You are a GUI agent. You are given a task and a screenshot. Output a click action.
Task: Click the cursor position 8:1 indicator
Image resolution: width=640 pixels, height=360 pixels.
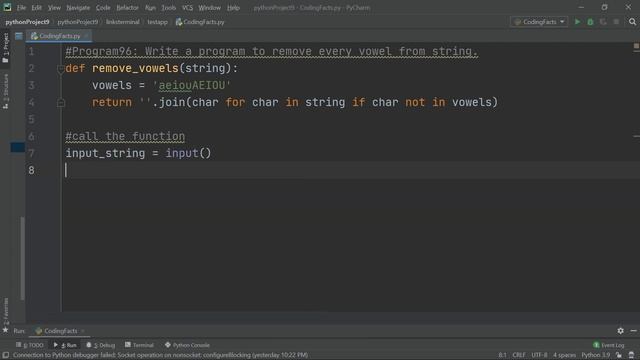[502, 356]
